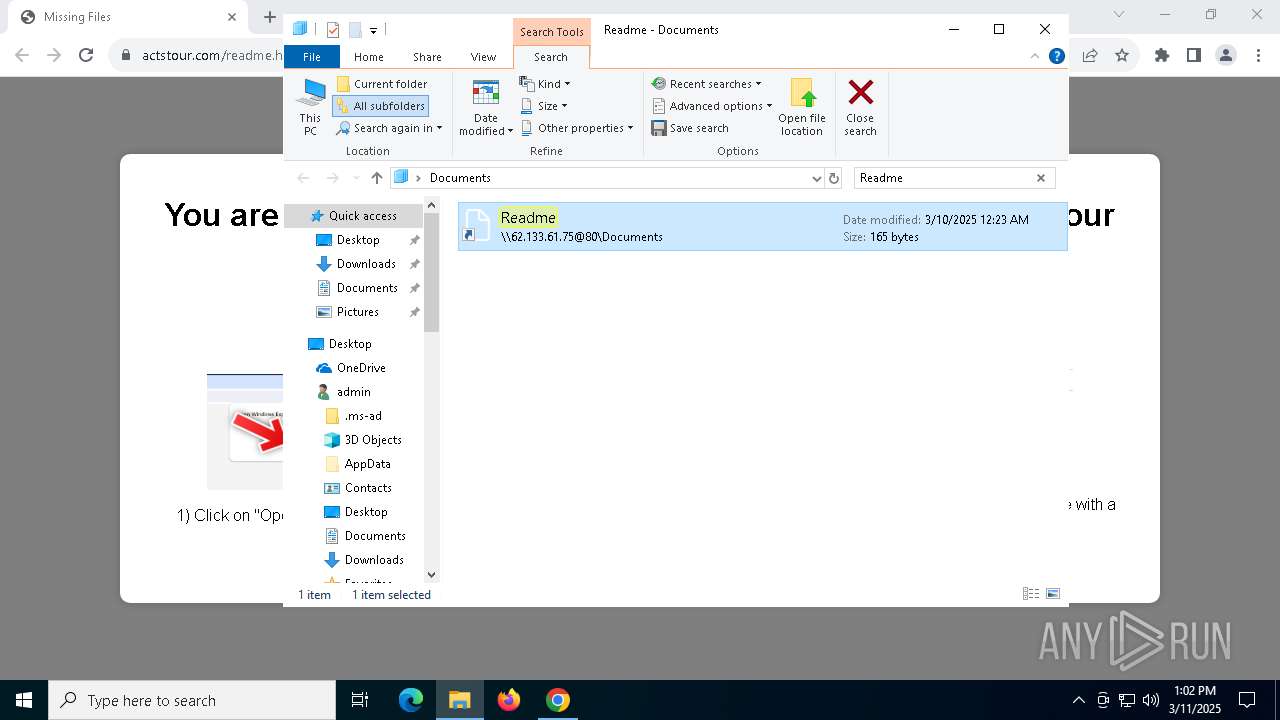Click taskbar search box

coord(192,700)
